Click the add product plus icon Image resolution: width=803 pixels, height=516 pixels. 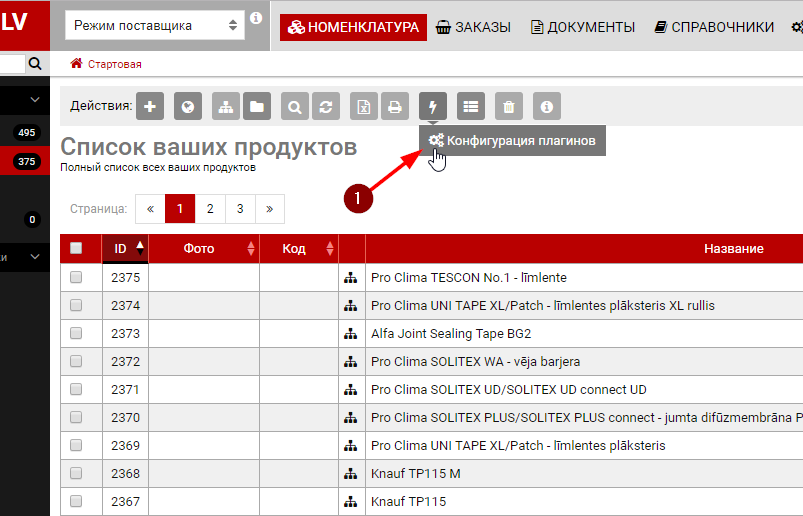[x=149, y=106]
